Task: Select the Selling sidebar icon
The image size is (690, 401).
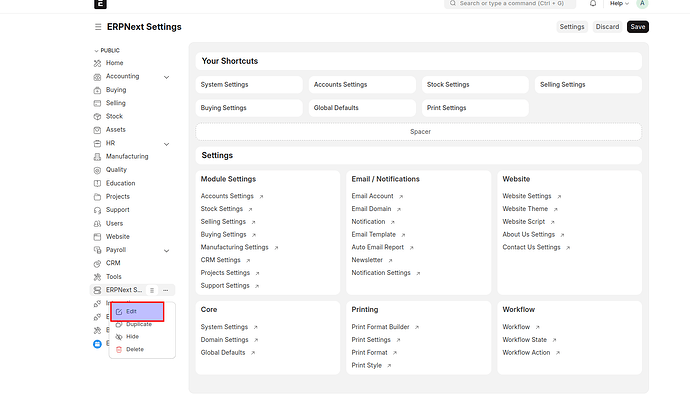Action: click(97, 103)
